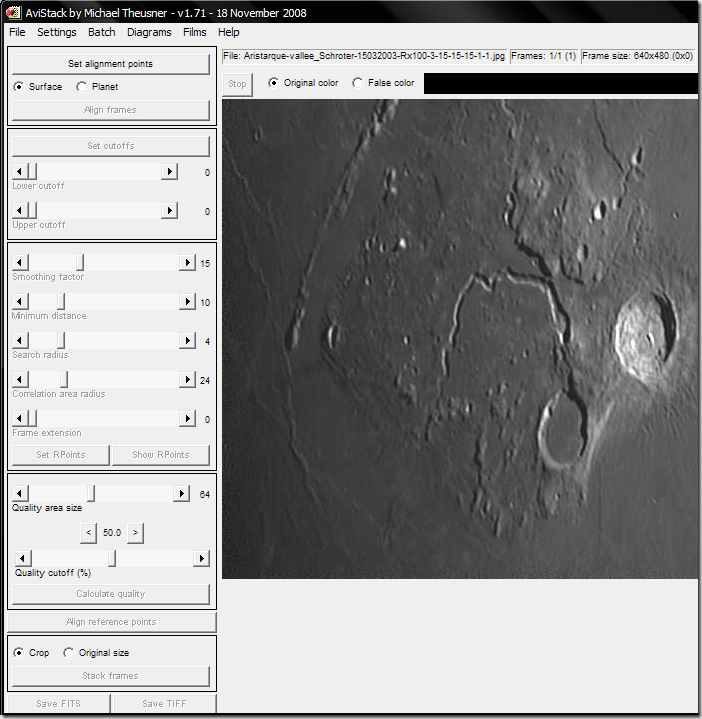Decrease Frame extension with left arrow
The image size is (702, 719).
tap(19, 419)
